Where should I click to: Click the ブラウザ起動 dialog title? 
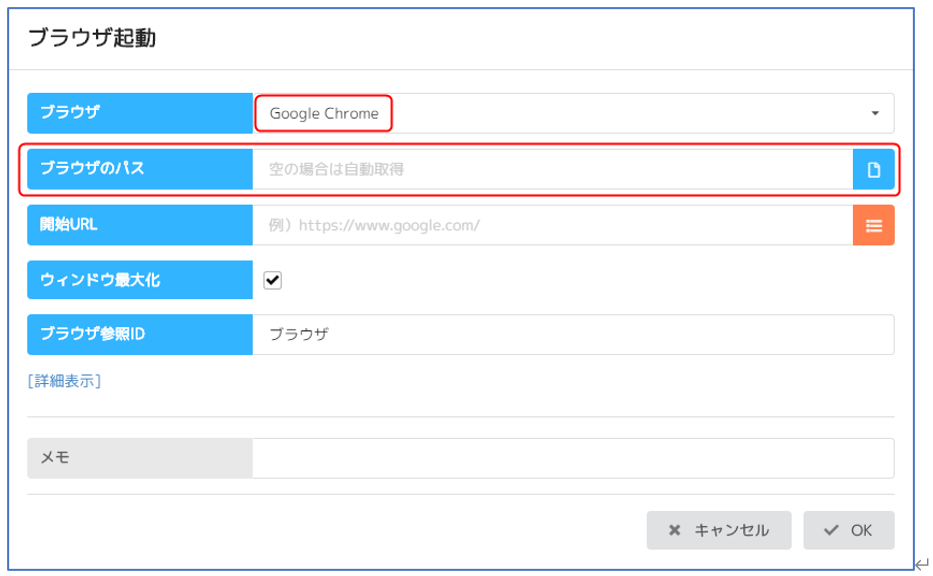pos(92,37)
